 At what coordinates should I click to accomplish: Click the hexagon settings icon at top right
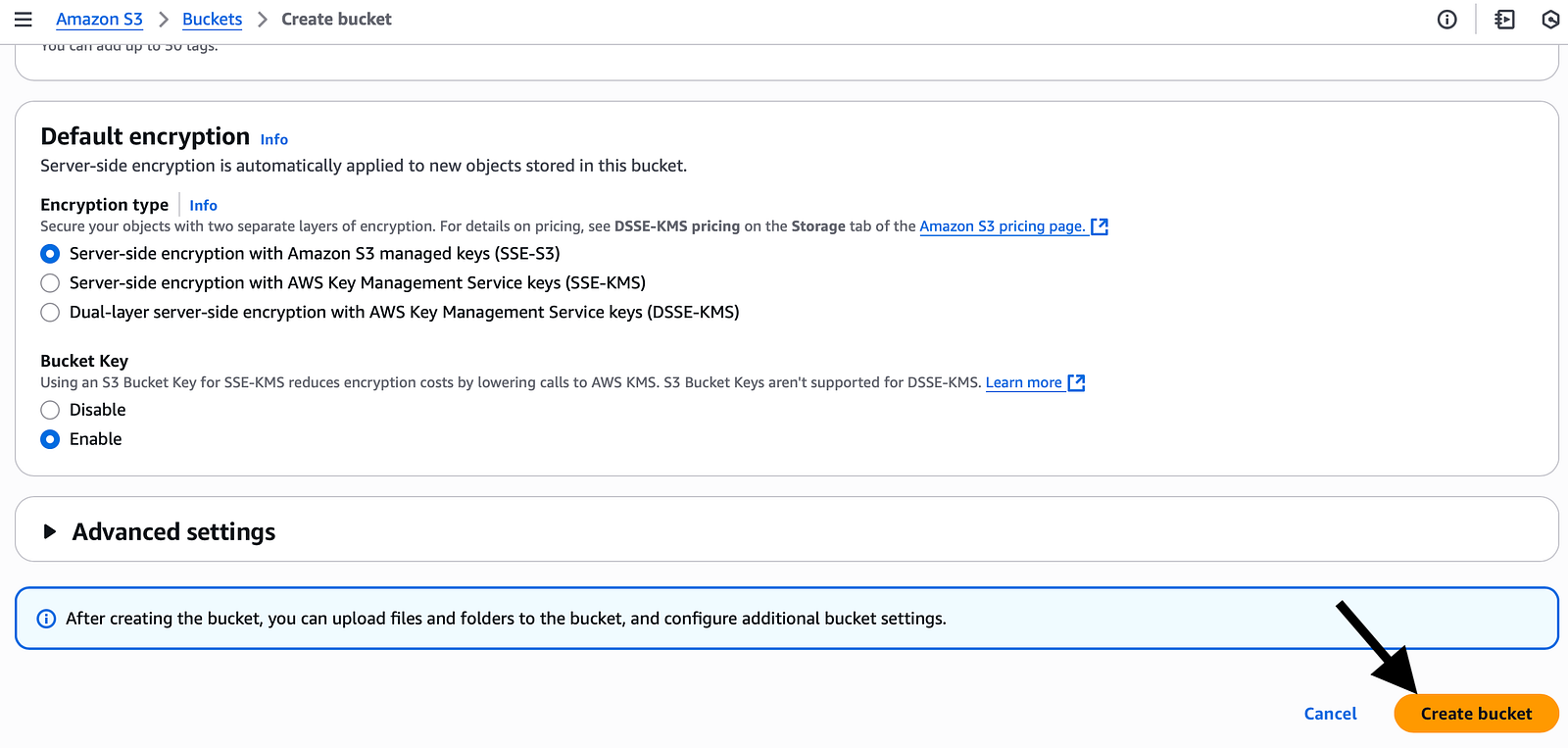point(1550,20)
